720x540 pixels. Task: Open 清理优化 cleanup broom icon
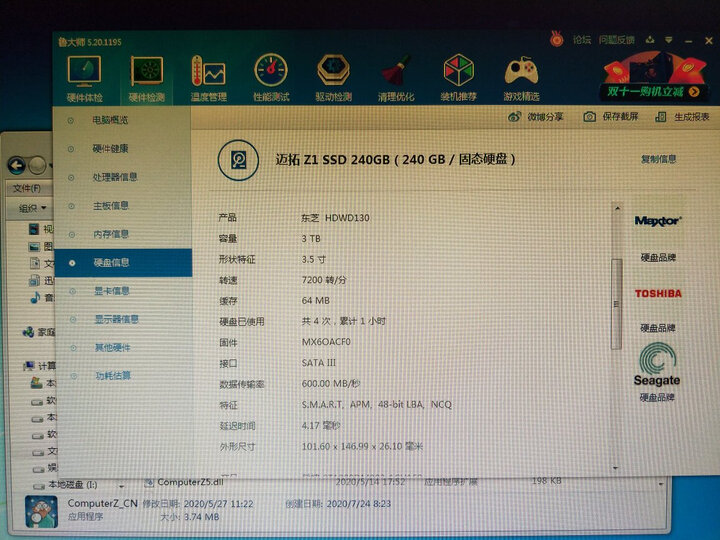coord(396,77)
